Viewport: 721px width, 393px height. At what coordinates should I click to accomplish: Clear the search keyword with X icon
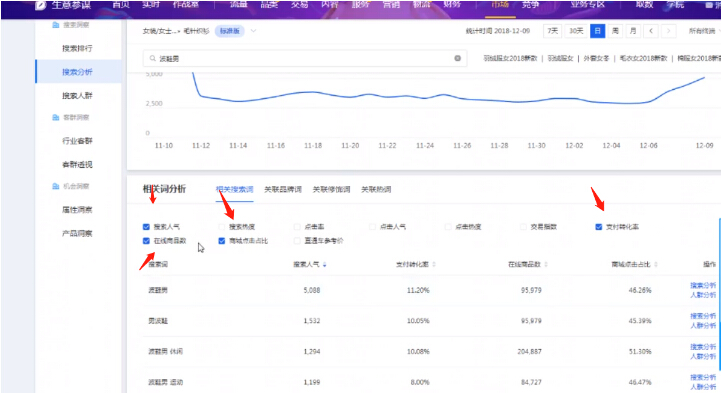pyautogui.click(x=458, y=58)
